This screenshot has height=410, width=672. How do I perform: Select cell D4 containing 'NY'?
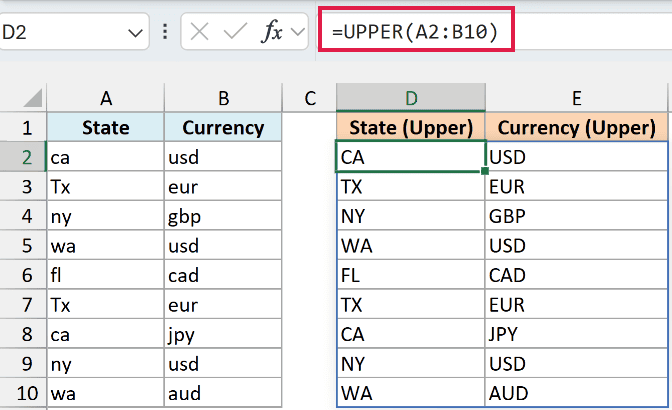[x=411, y=216]
